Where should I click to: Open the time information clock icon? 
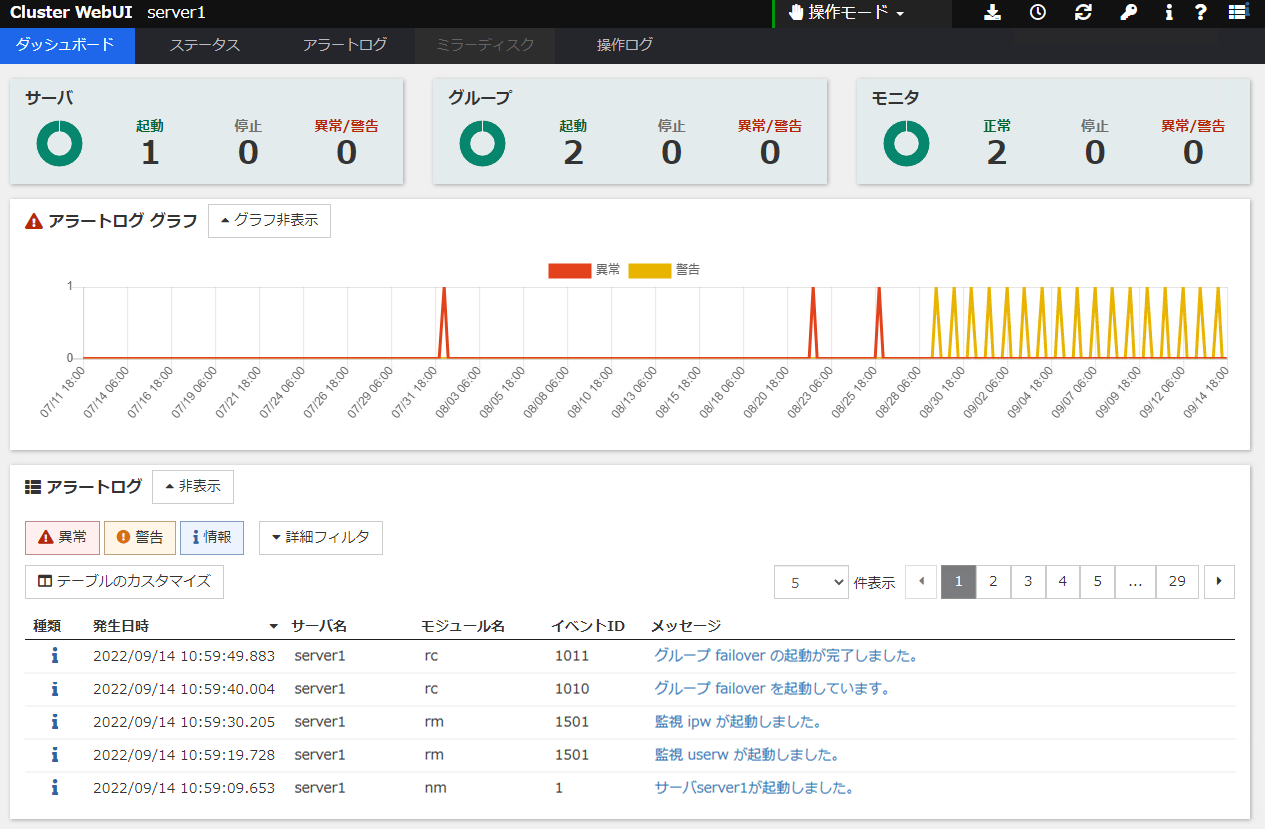[1037, 13]
